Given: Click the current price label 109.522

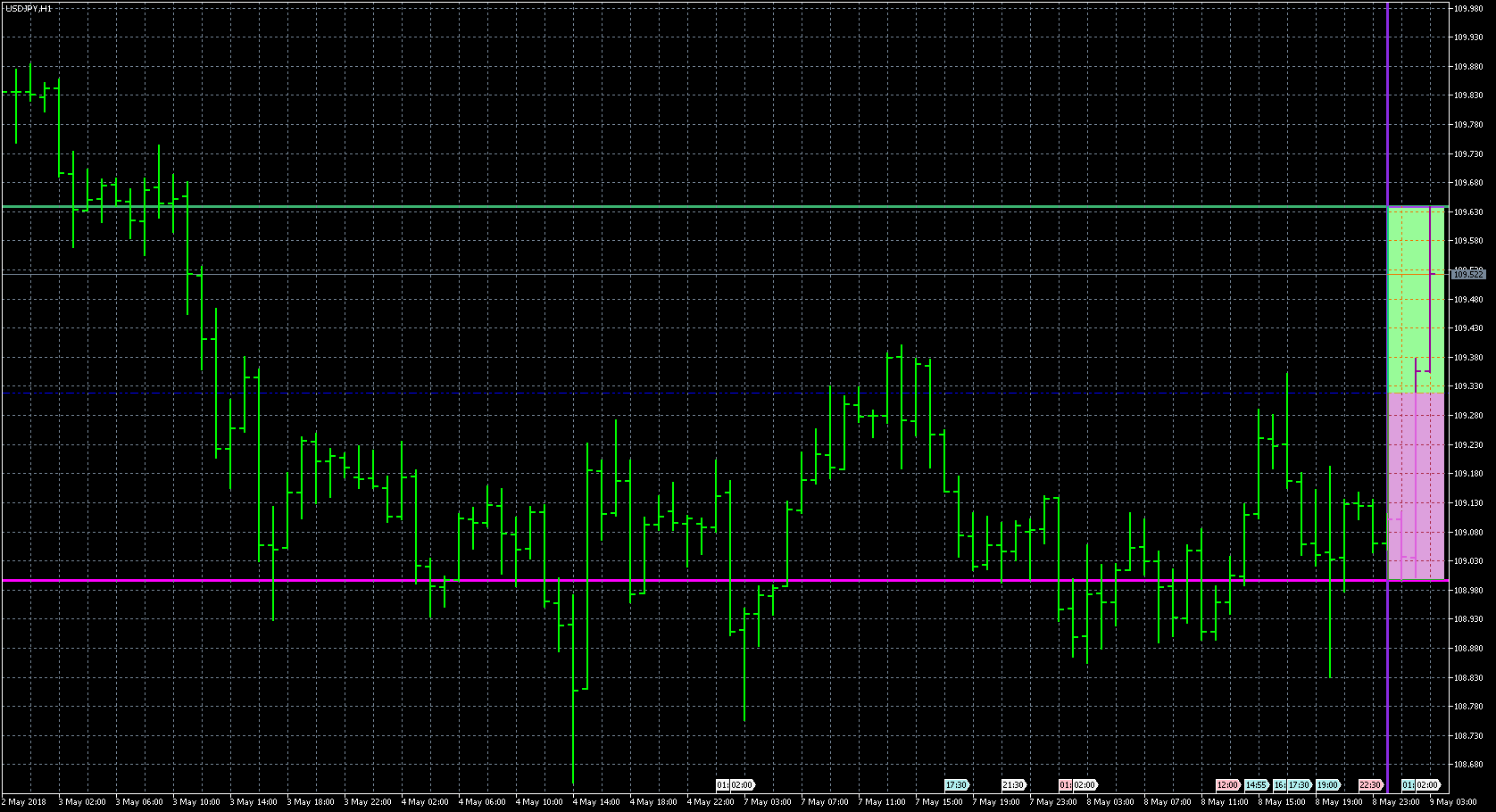Looking at the screenshot, I should click(x=1468, y=275).
